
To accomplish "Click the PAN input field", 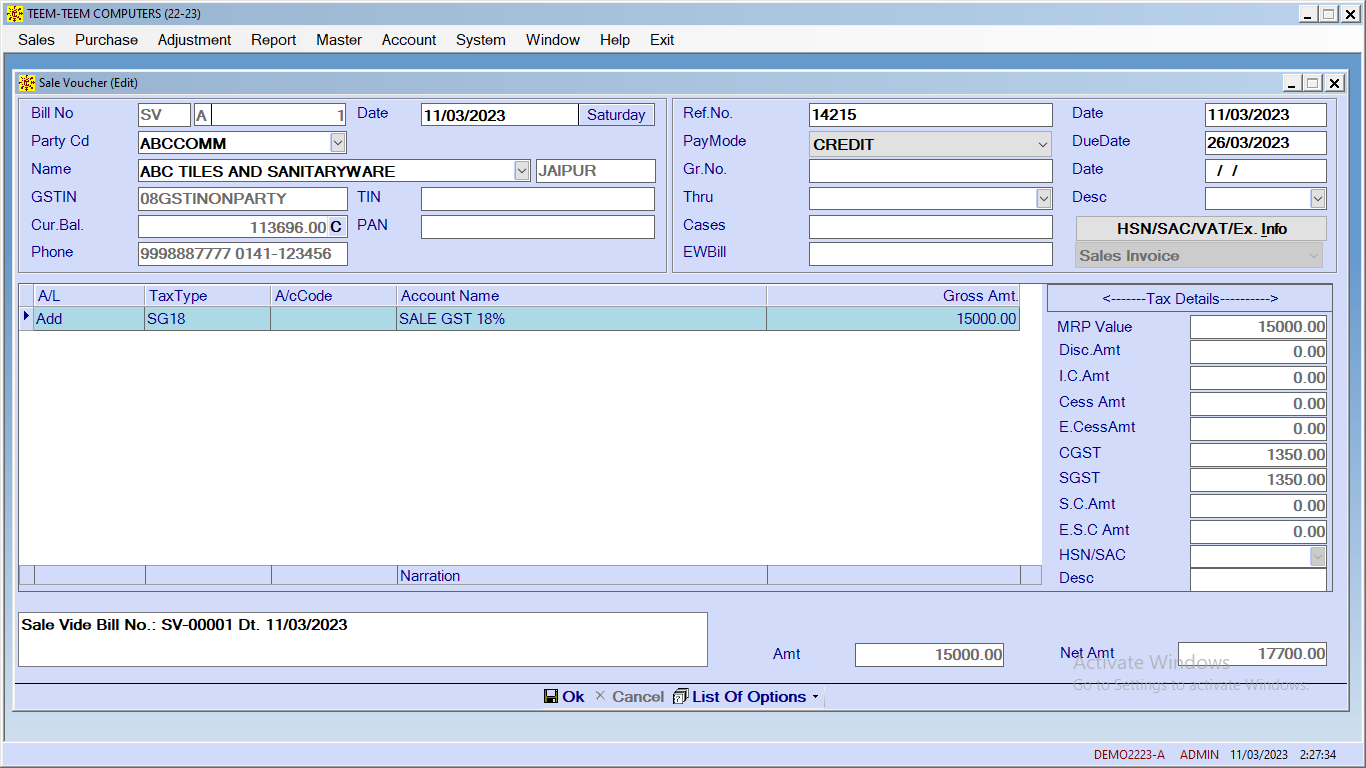I will tap(538, 227).
